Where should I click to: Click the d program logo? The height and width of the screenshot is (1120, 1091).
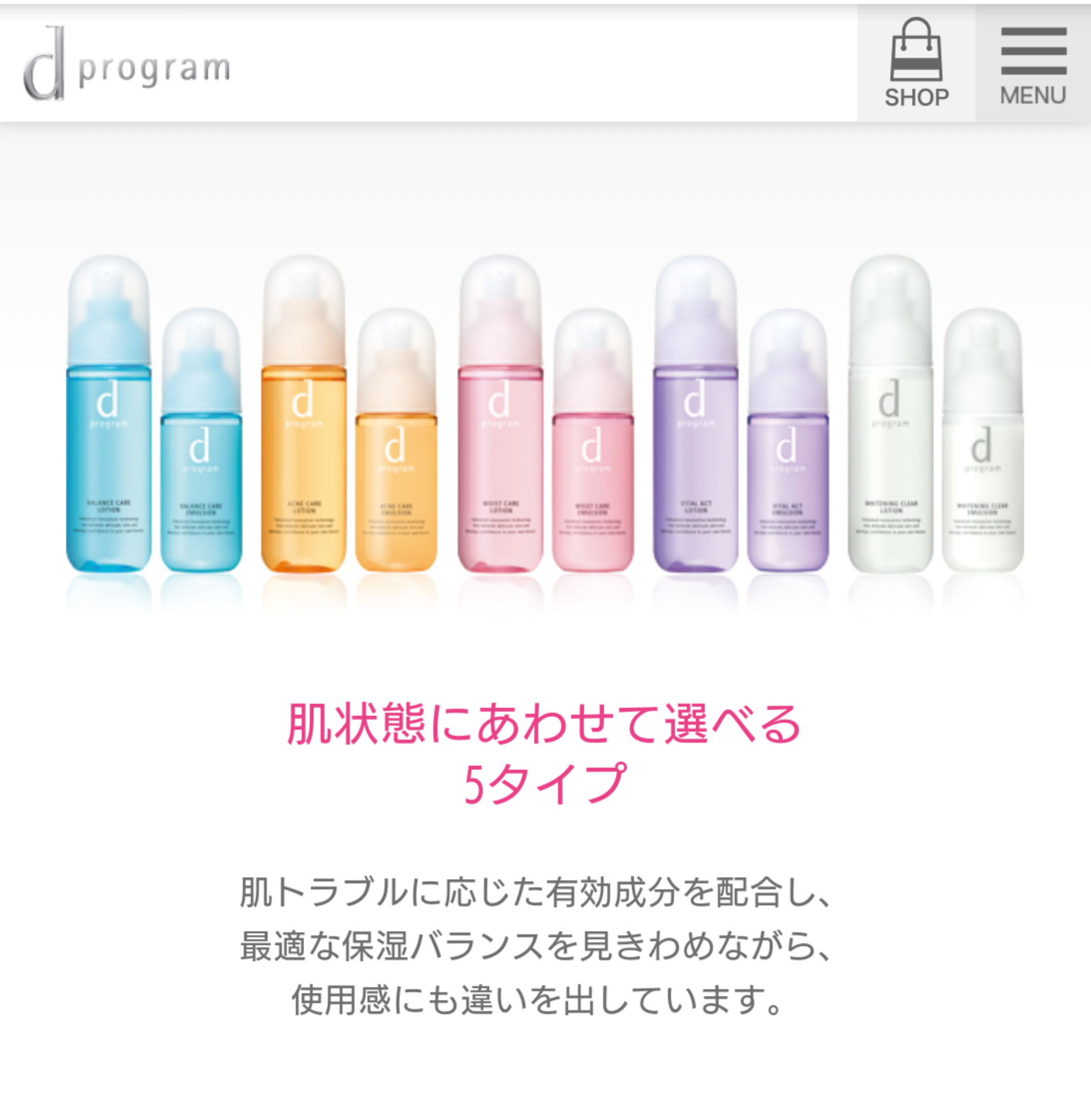click(x=126, y=64)
